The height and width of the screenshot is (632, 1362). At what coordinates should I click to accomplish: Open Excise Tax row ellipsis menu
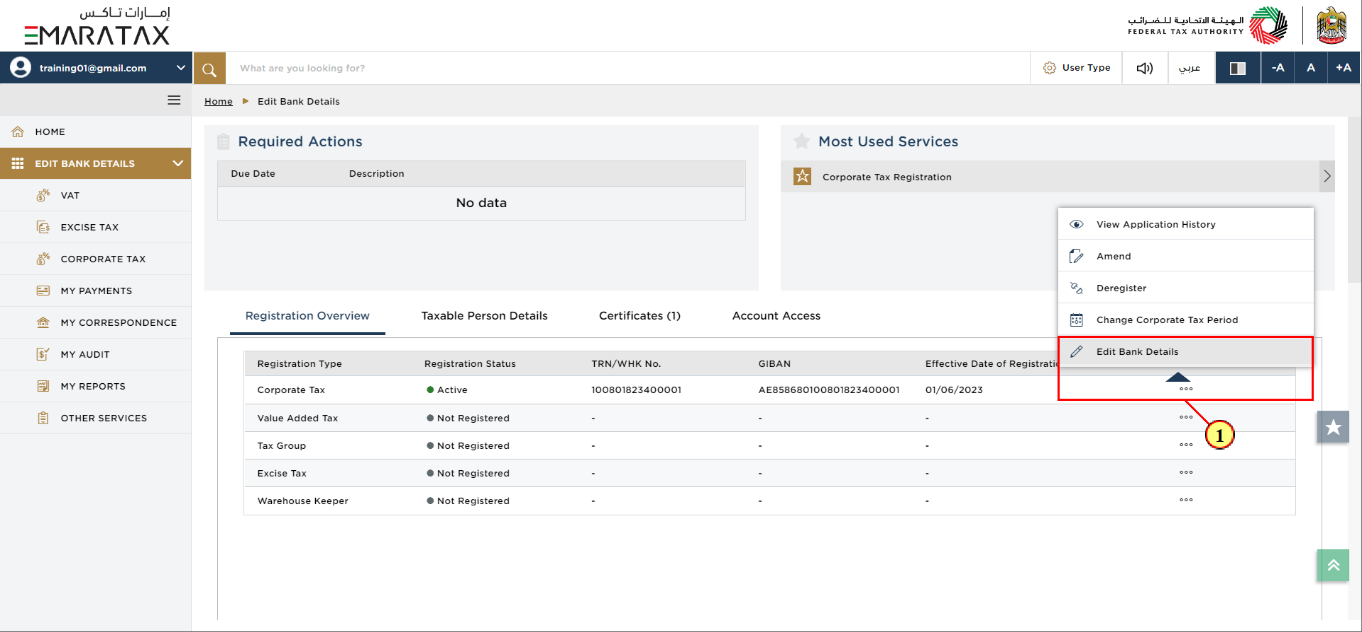(x=1186, y=472)
